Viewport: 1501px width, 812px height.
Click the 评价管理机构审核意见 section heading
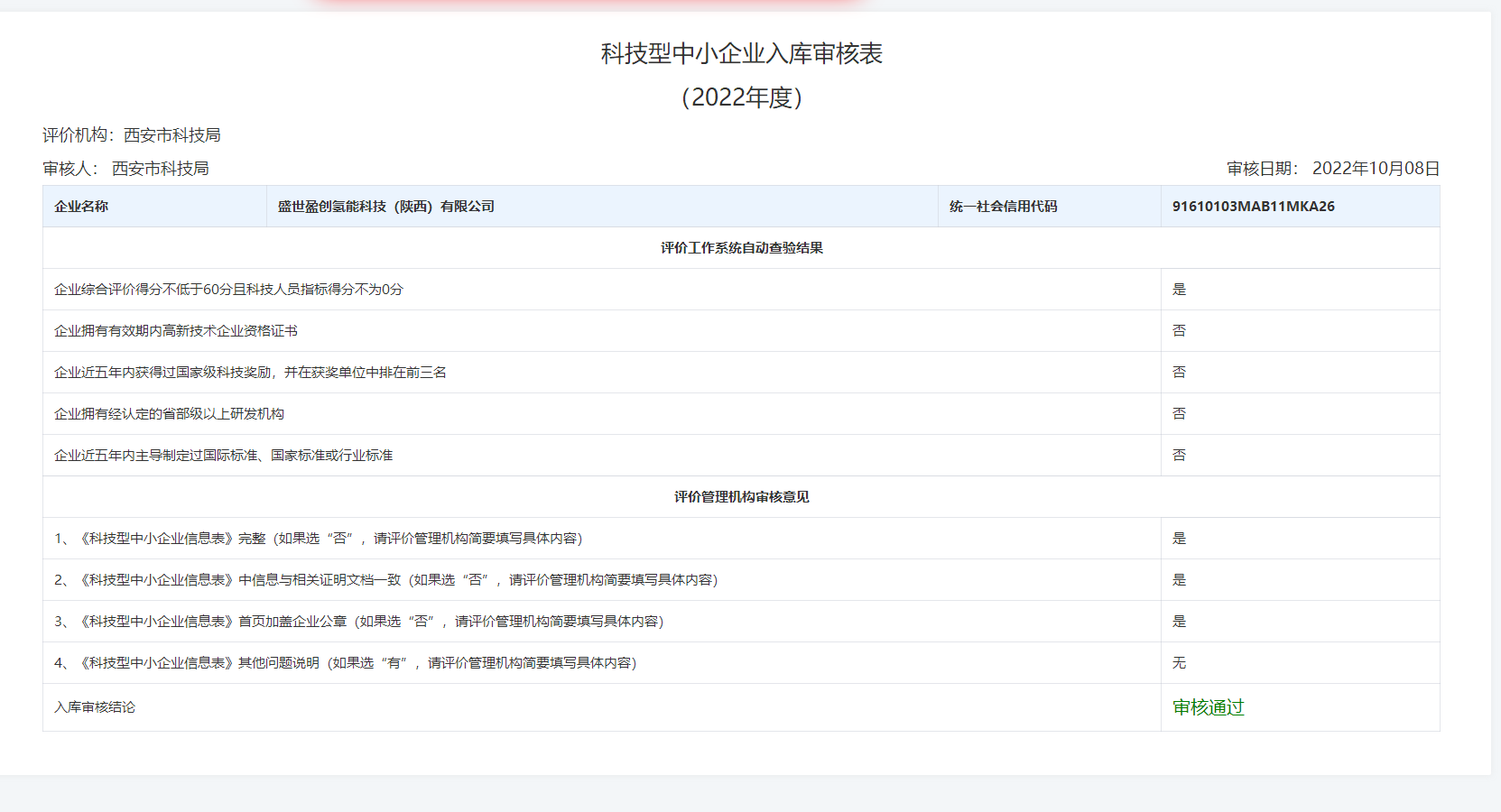coord(741,497)
